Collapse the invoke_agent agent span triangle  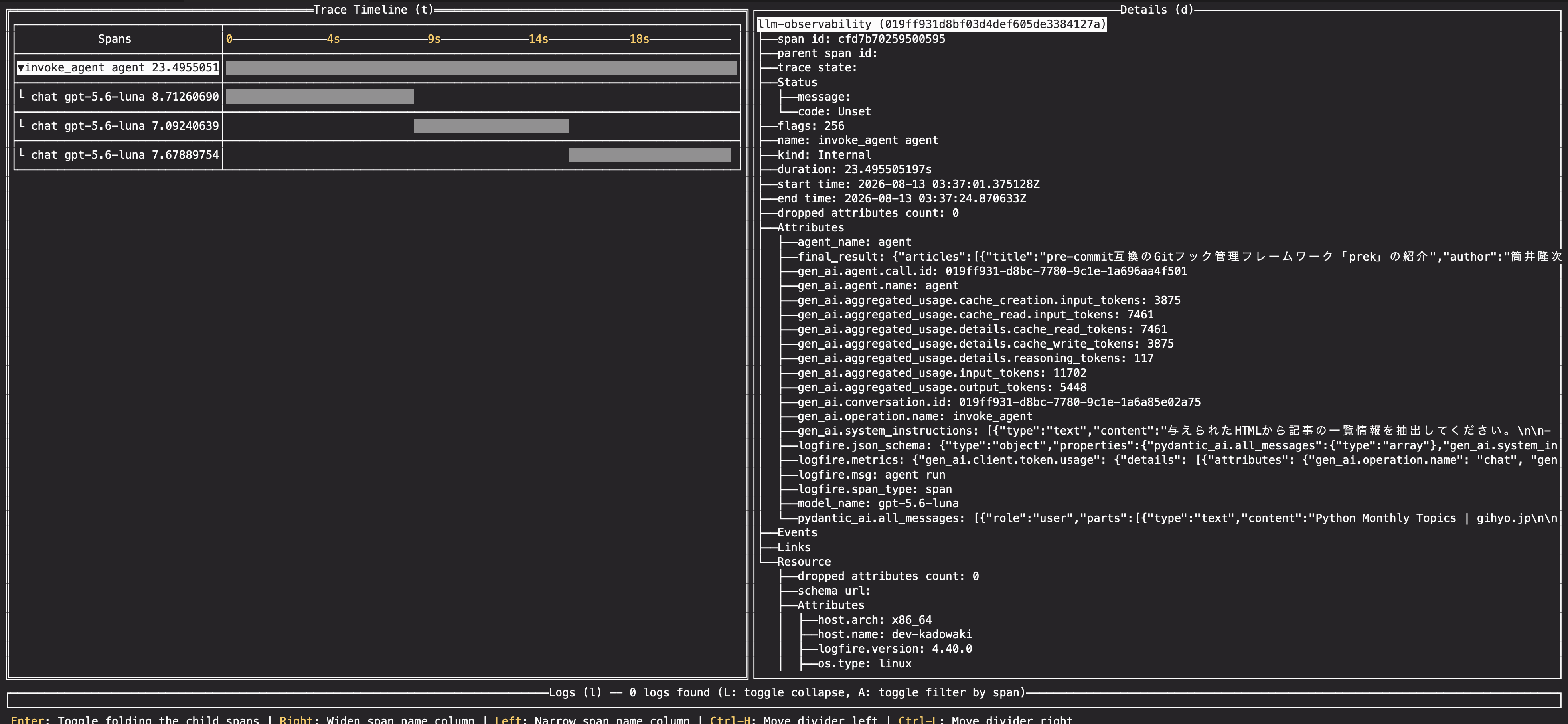point(21,67)
